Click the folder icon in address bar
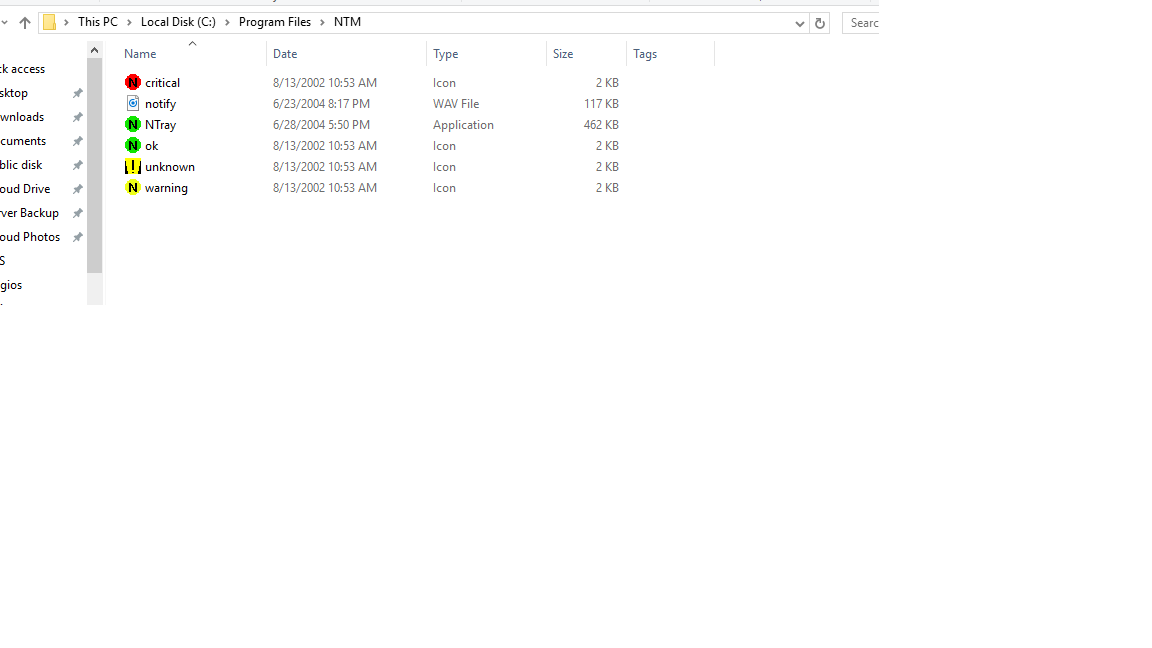Image resolution: width=1152 pixels, height=648 pixels. [x=49, y=22]
